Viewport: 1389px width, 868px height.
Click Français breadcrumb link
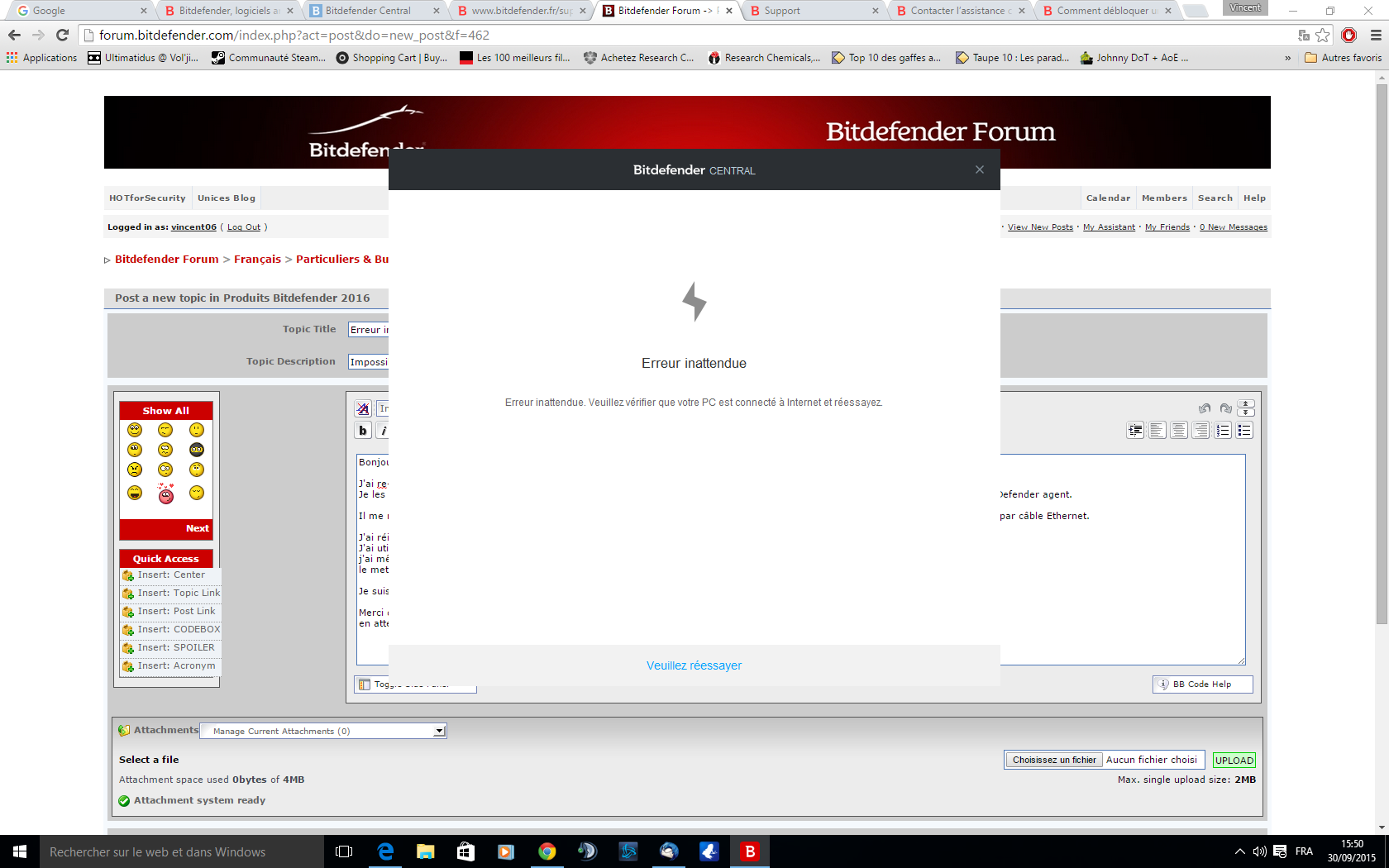tap(257, 260)
